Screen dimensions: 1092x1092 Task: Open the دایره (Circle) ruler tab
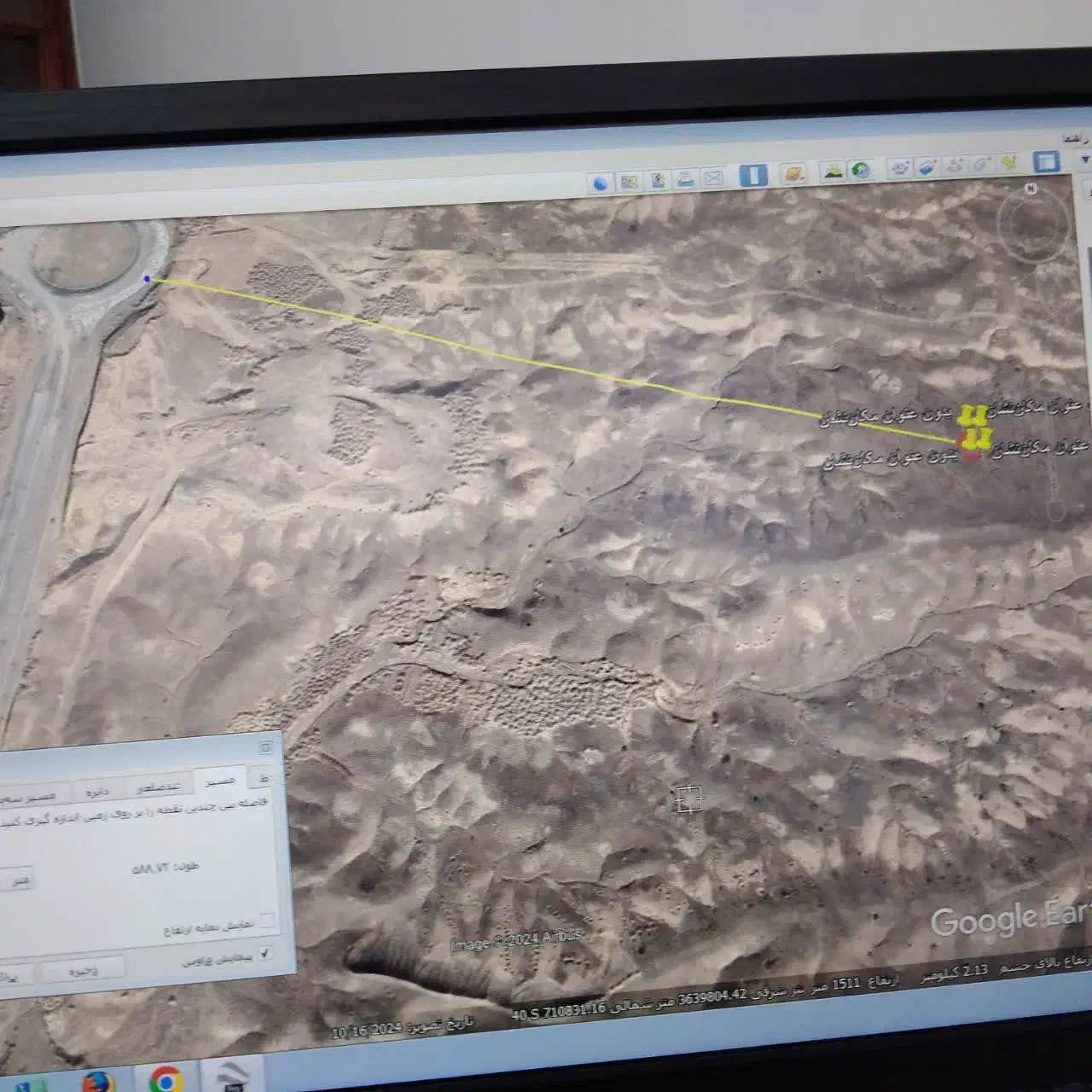tap(98, 790)
